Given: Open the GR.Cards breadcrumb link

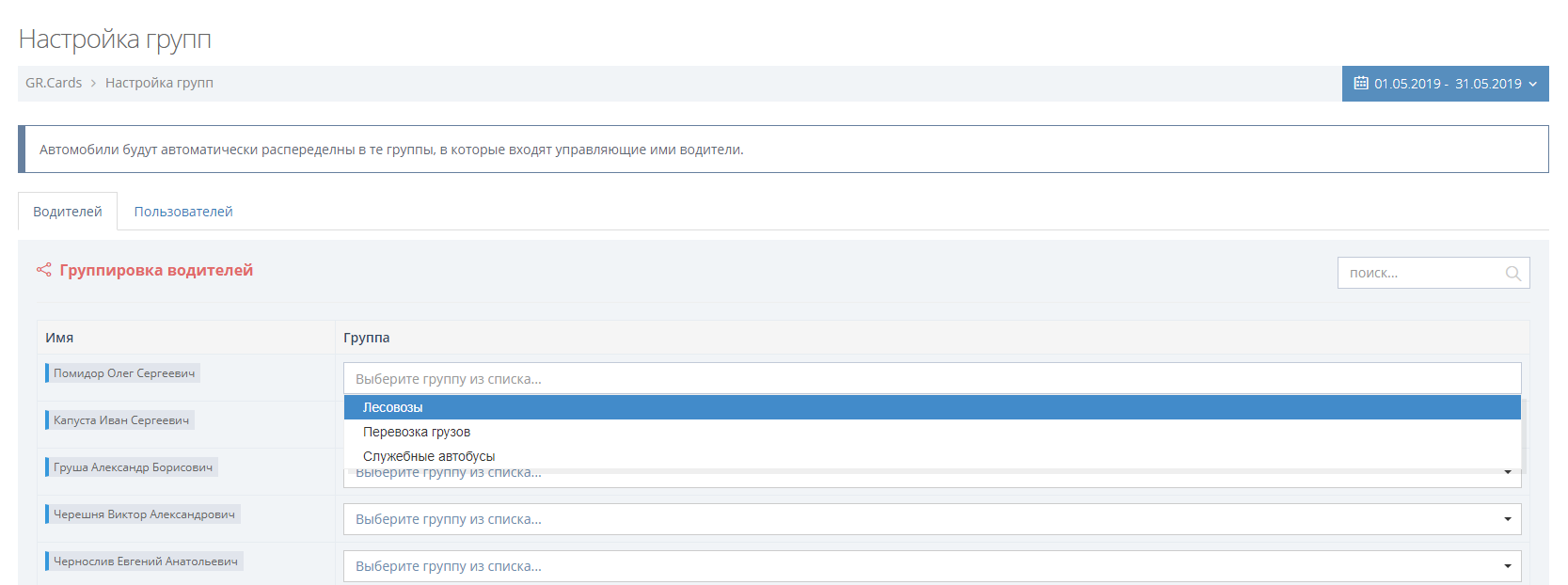Looking at the screenshot, I should [54, 83].
